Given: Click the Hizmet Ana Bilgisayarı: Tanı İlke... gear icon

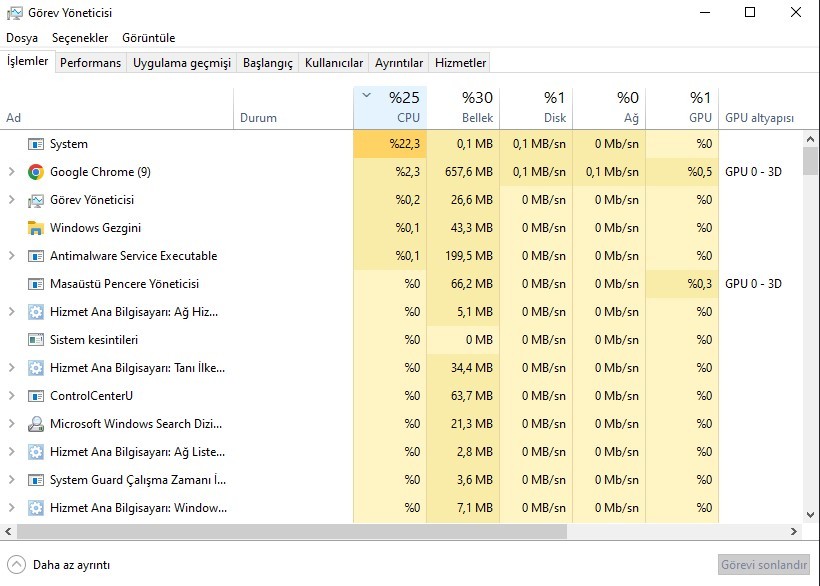Looking at the screenshot, I should [x=36, y=368].
